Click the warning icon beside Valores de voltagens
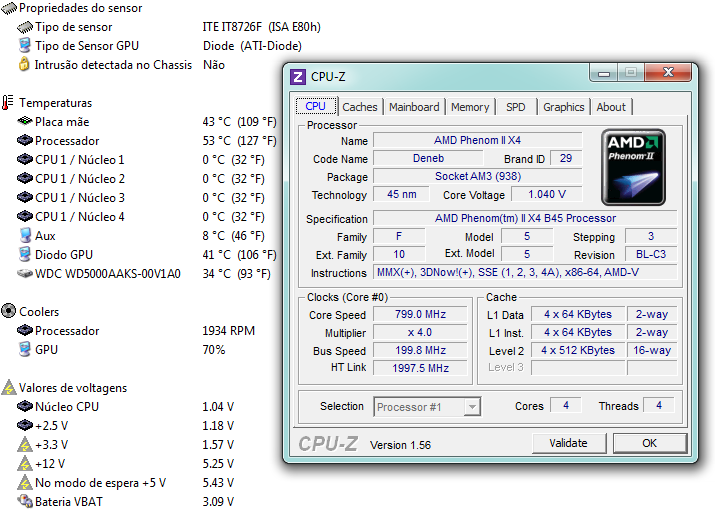The image size is (715, 509). click(x=9, y=388)
